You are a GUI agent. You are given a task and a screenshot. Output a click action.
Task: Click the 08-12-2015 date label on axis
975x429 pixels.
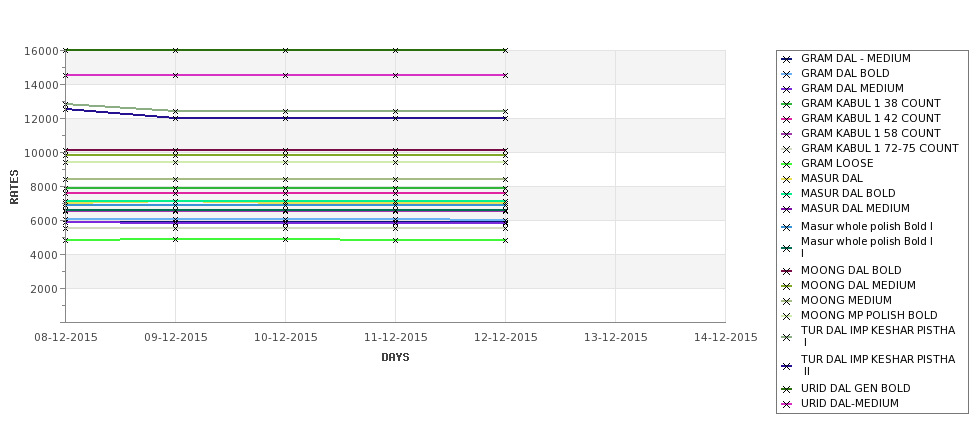tap(66, 338)
